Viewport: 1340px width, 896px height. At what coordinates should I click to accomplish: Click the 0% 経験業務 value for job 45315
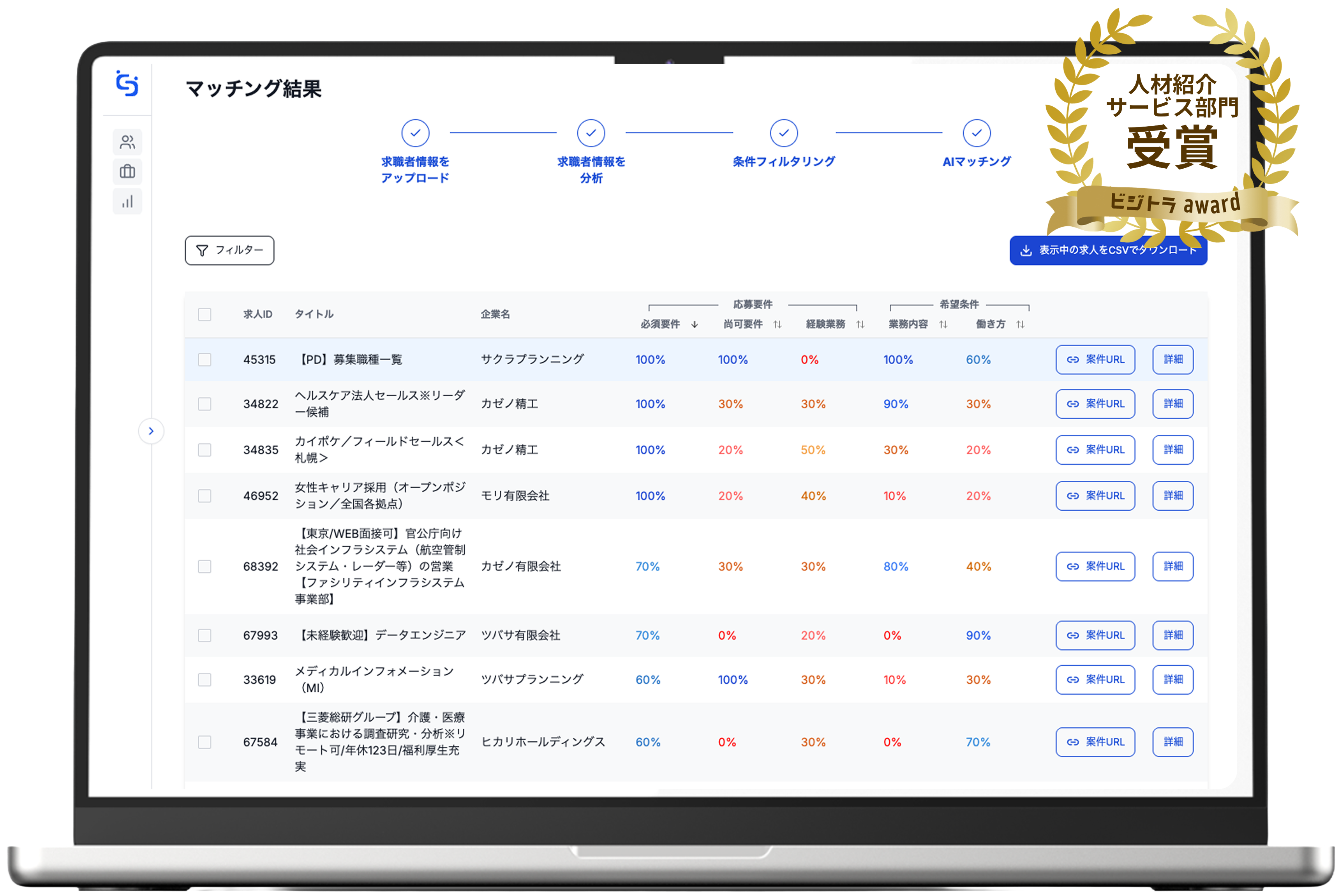click(809, 360)
